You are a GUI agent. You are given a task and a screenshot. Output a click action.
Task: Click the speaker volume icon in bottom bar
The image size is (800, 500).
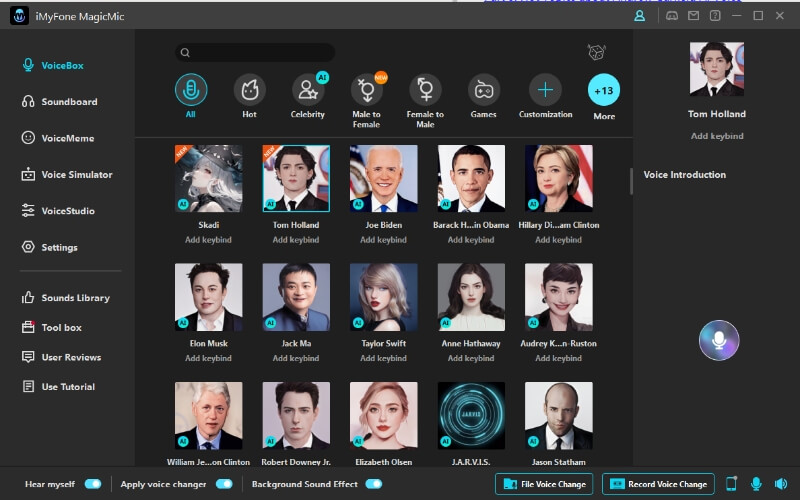[x=781, y=483]
